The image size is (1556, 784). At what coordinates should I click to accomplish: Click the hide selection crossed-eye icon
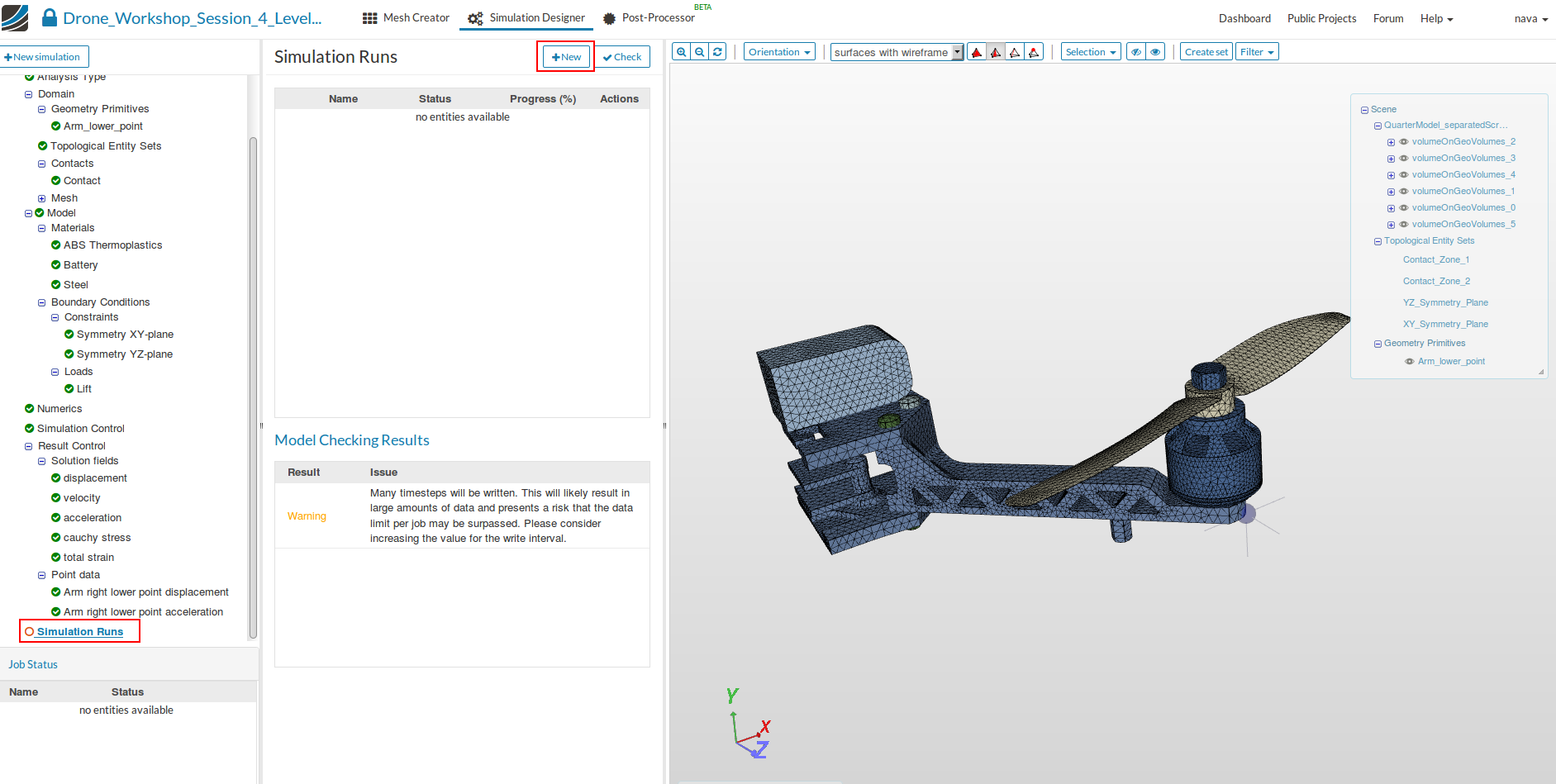1136,52
